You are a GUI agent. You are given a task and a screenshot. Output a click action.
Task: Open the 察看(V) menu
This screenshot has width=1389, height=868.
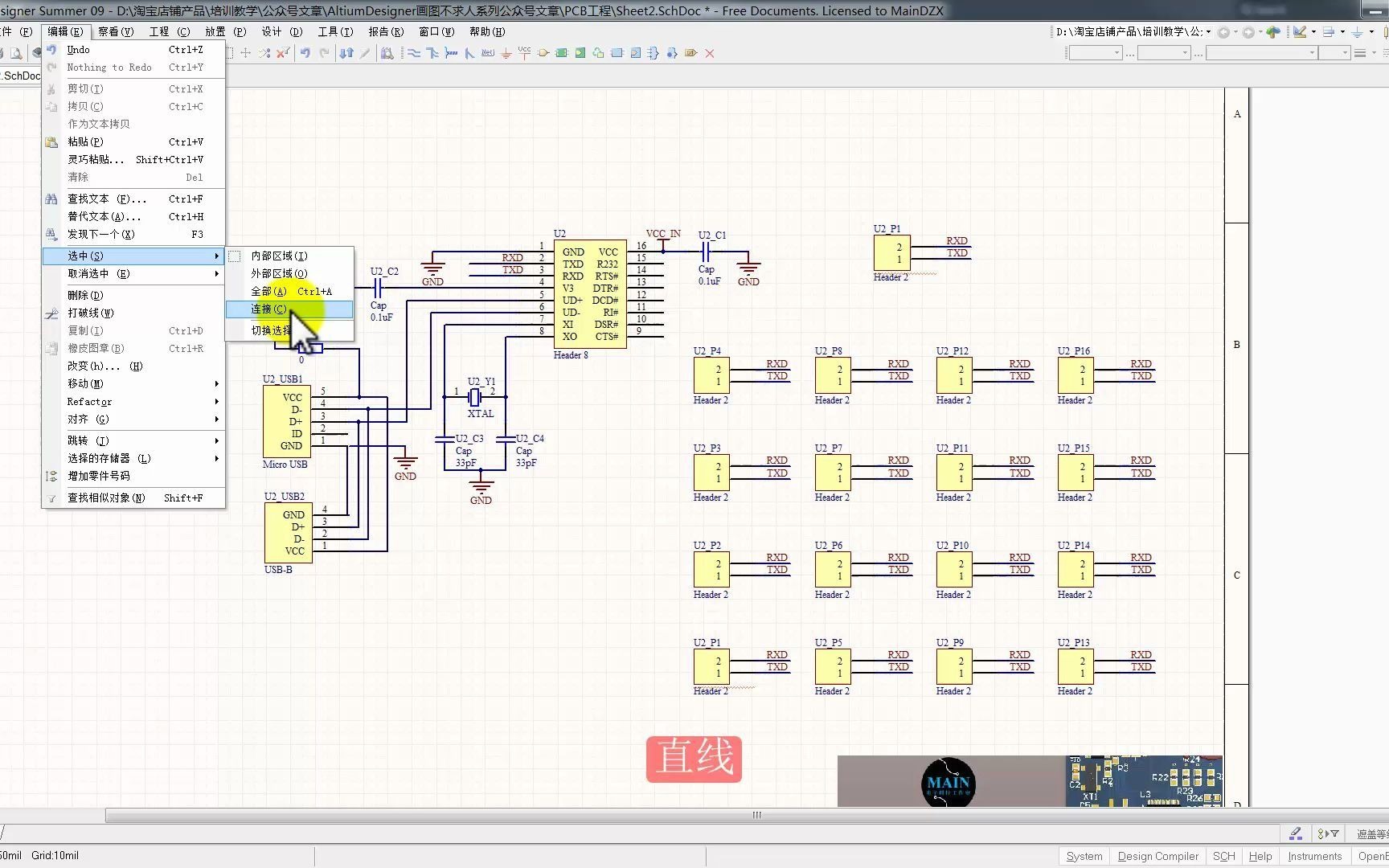point(116,31)
